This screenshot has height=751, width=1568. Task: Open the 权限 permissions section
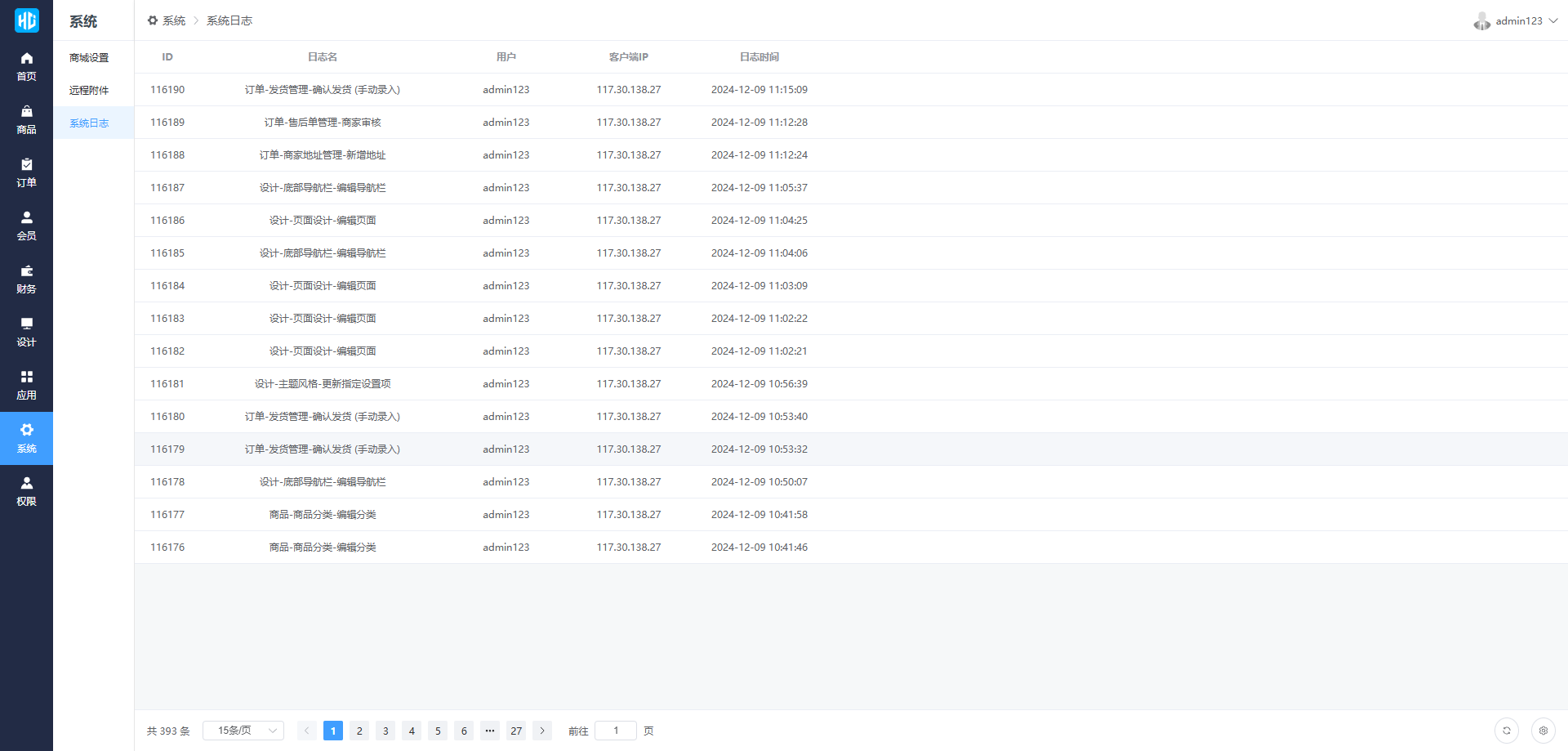click(26, 491)
